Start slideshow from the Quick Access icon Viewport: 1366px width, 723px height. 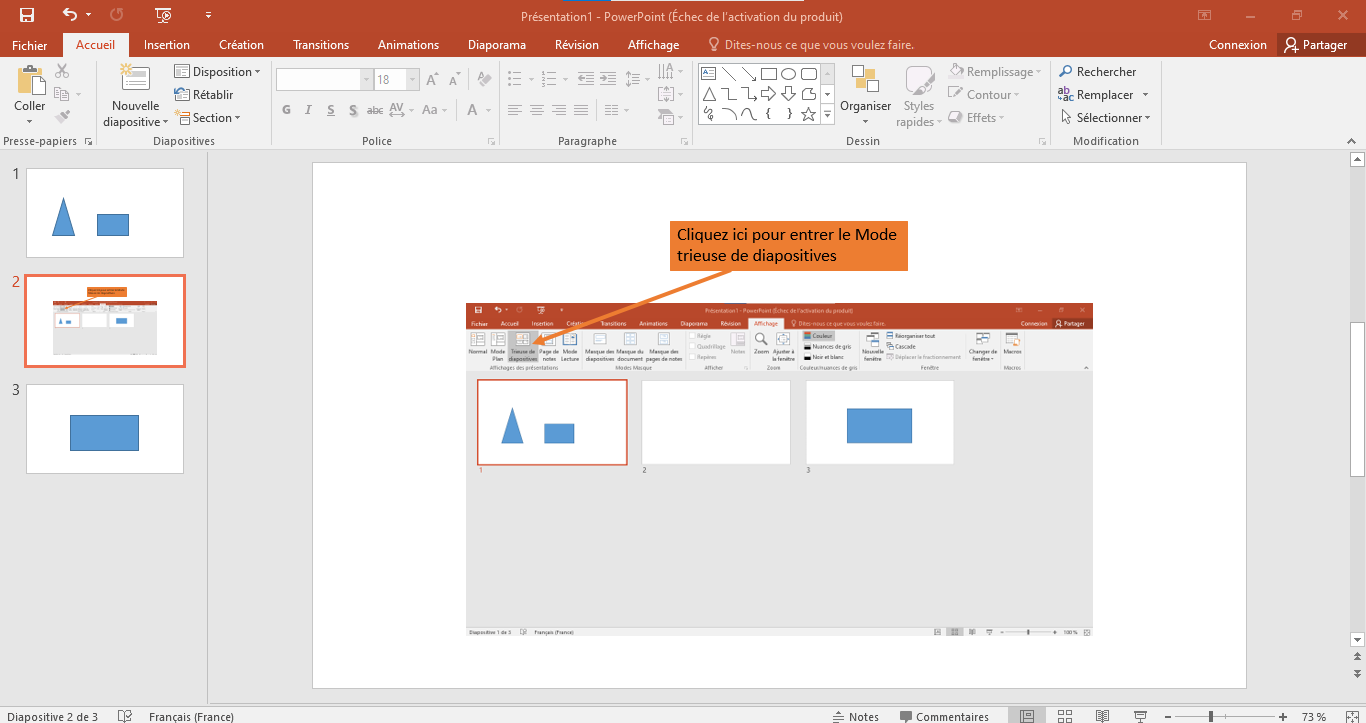tap(163, 15)
